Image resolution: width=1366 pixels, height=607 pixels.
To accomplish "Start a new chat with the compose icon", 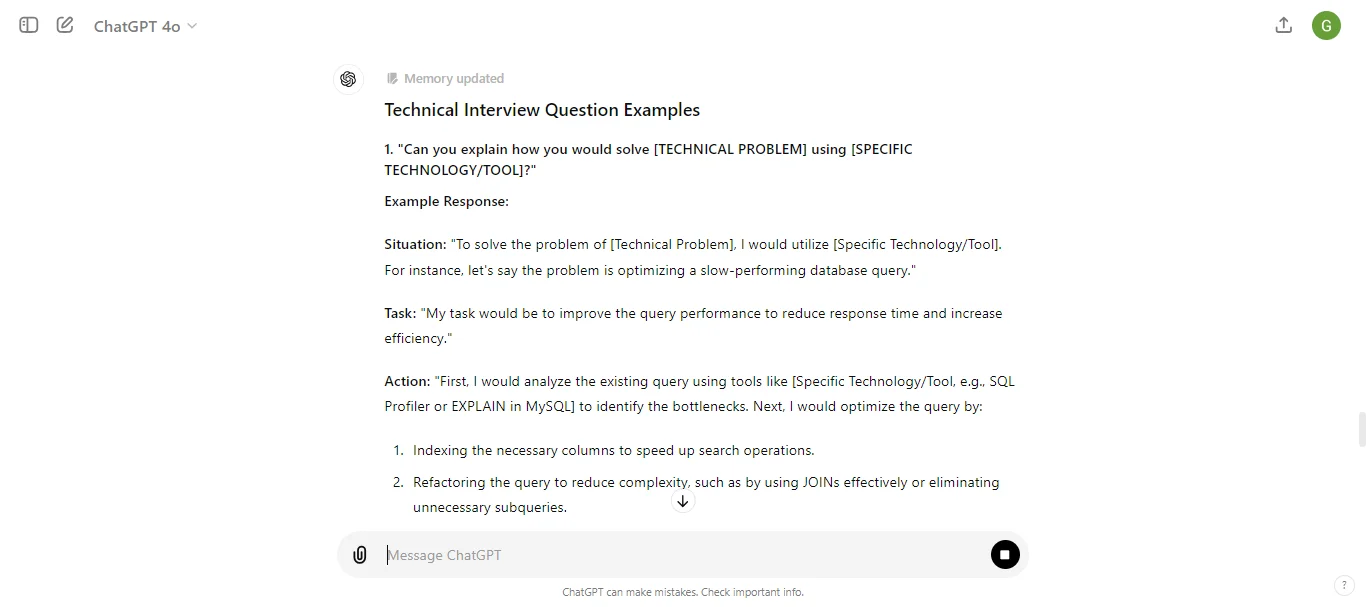I will click(x=64, y=25).
